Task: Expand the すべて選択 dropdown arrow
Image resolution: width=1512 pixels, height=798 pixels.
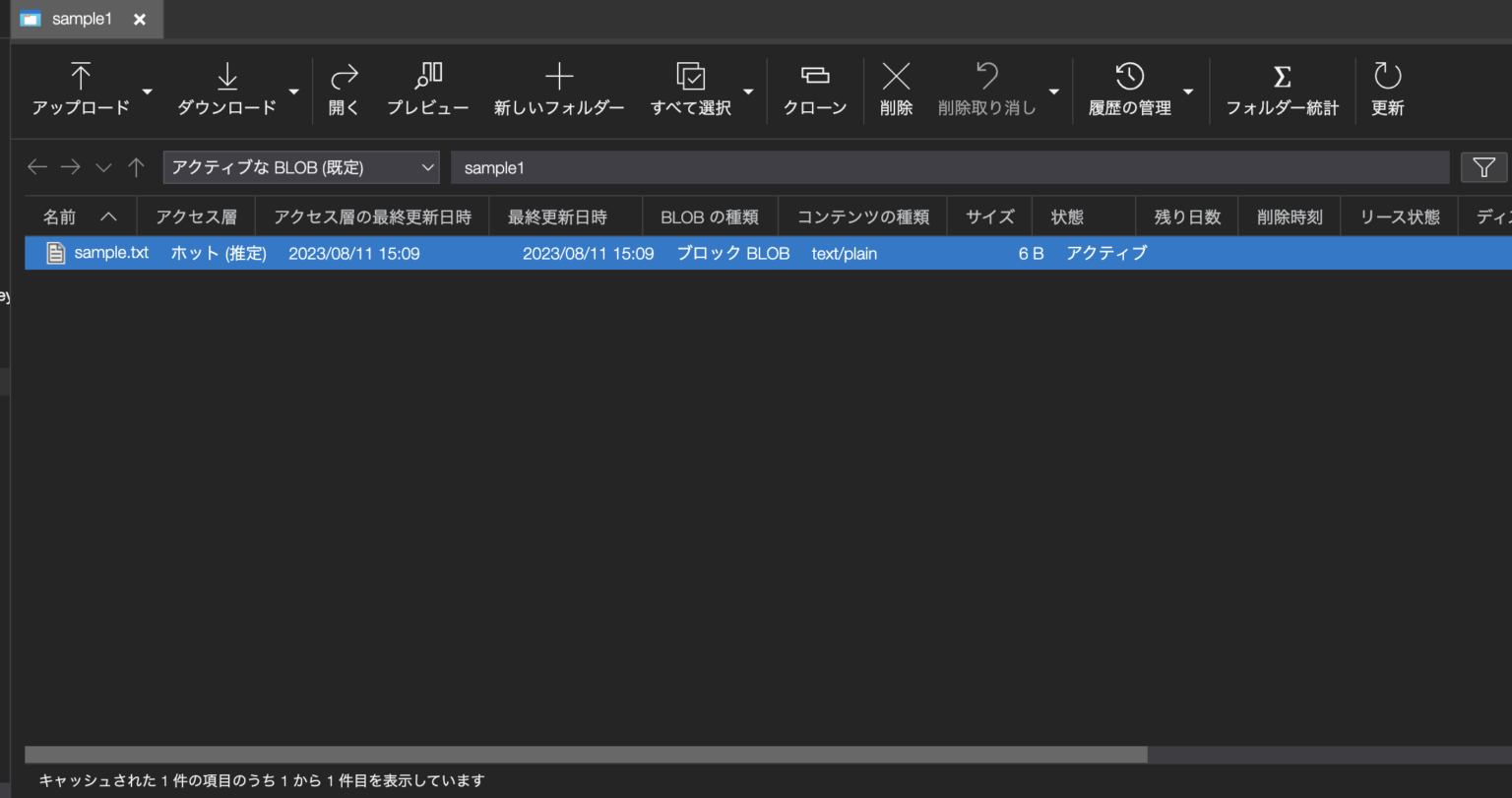Action: click(x=748, y=91)
